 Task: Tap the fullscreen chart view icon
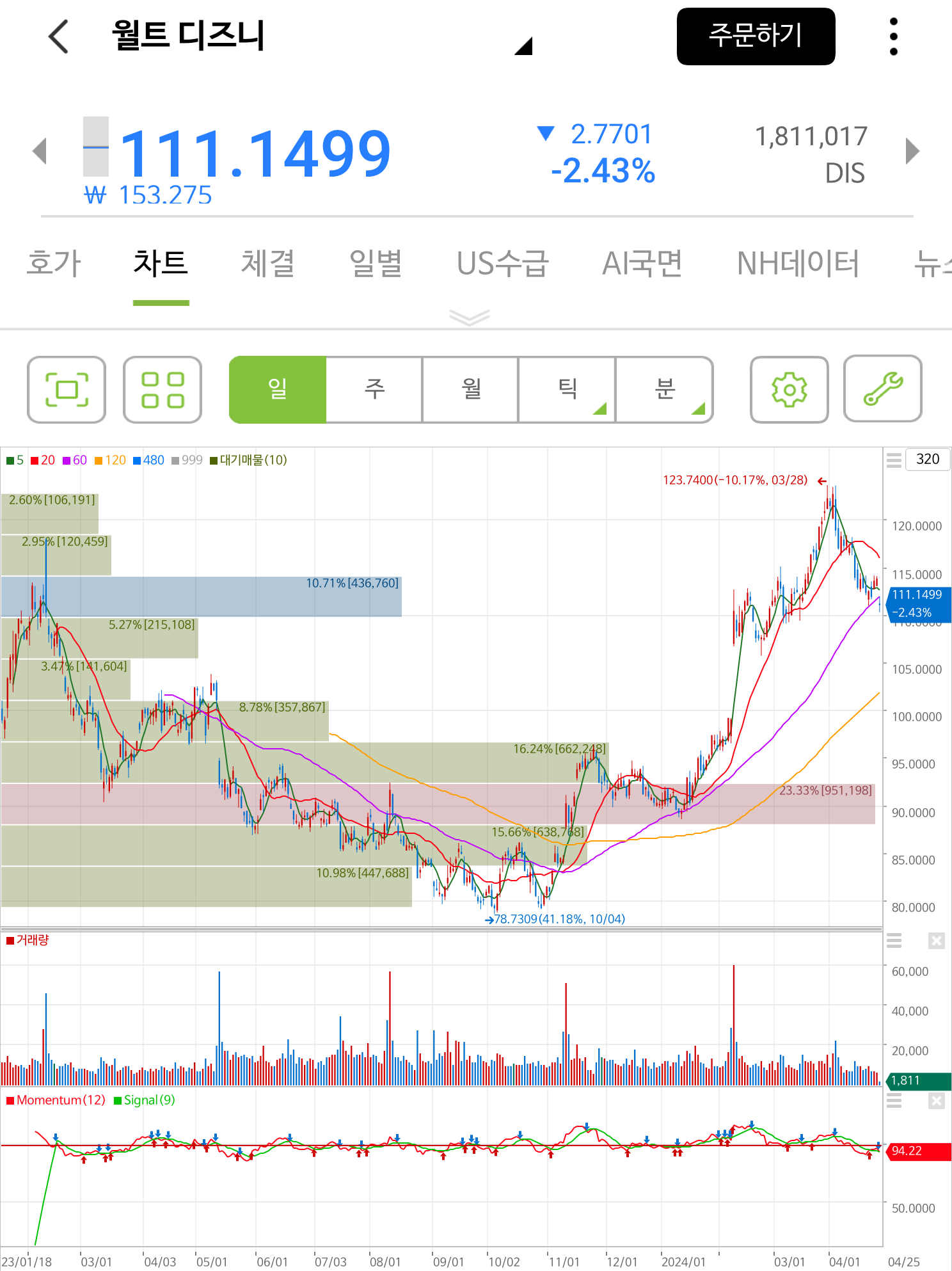click(67, 390)
